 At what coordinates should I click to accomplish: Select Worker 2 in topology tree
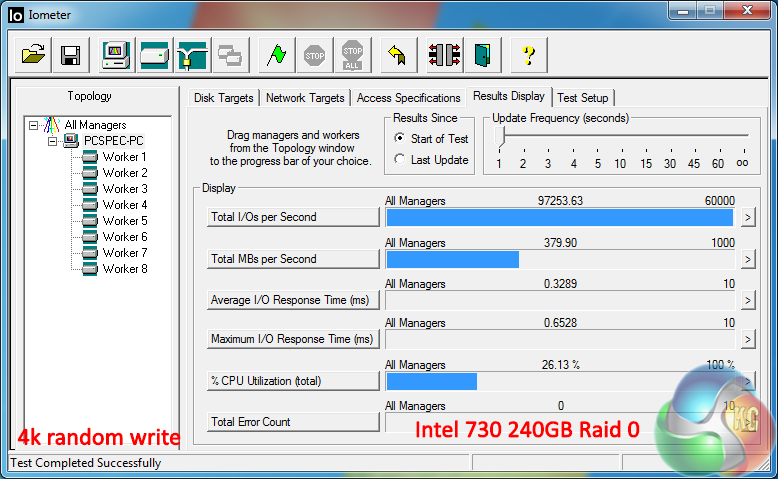(x=125, y=173)
